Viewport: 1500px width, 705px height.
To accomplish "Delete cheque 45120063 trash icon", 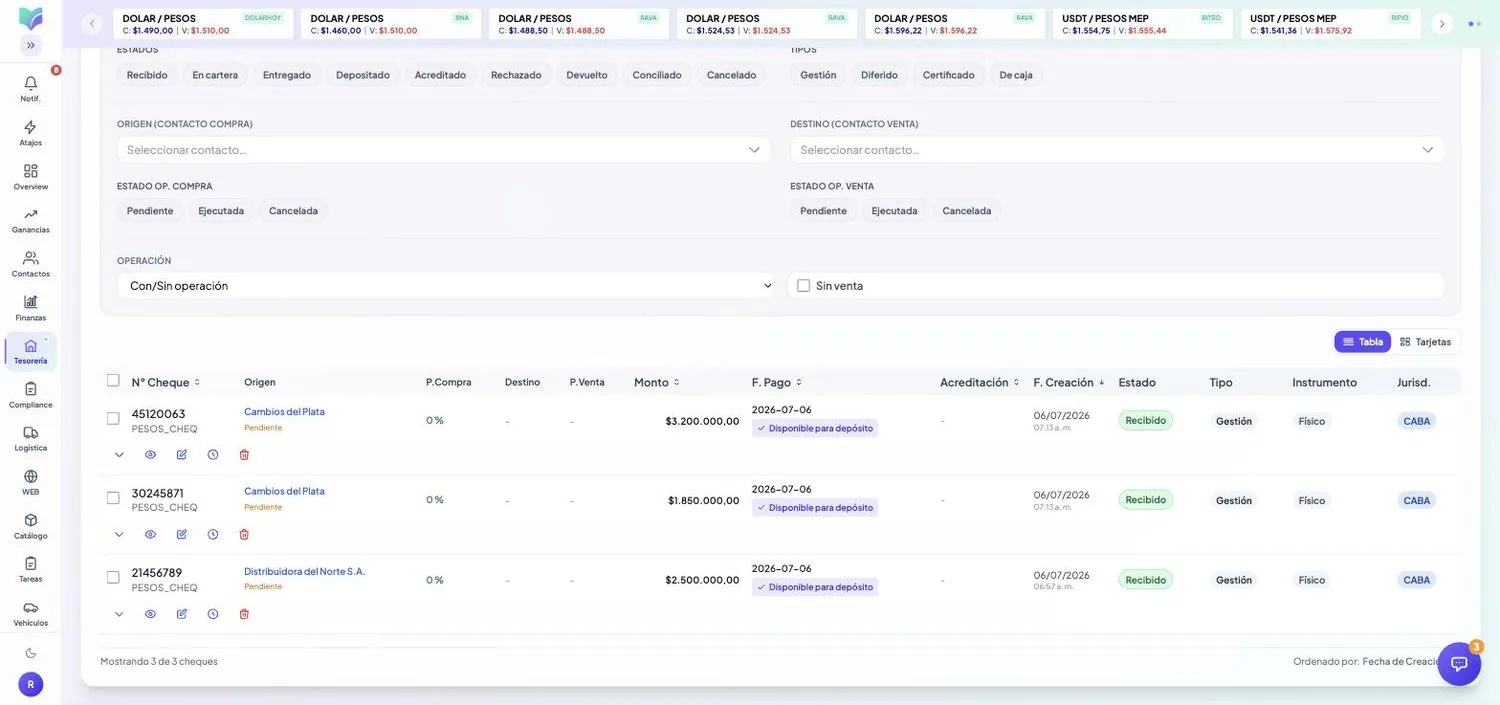I will [244, 455].
